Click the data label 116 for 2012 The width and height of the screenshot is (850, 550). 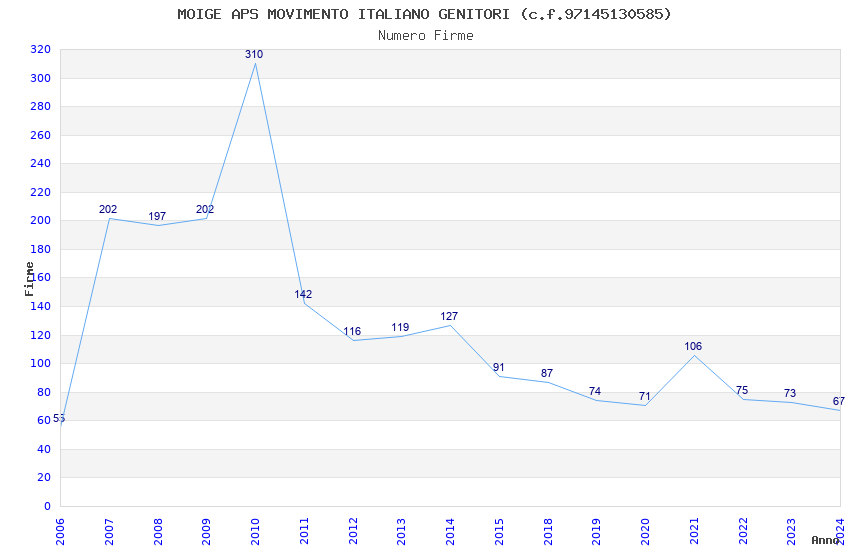[x=352, y=331]
